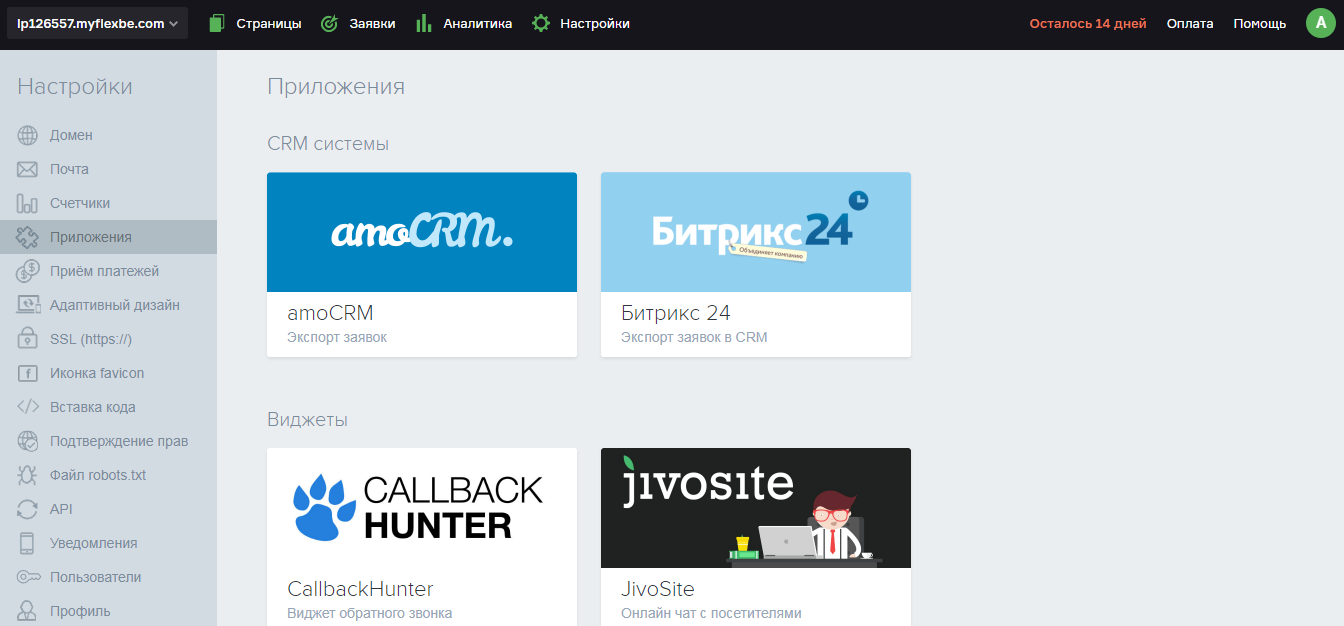This screenshot has height=626, width=1344.
Task: Click the green user avatar 'A'
Action: (1321, 23)
